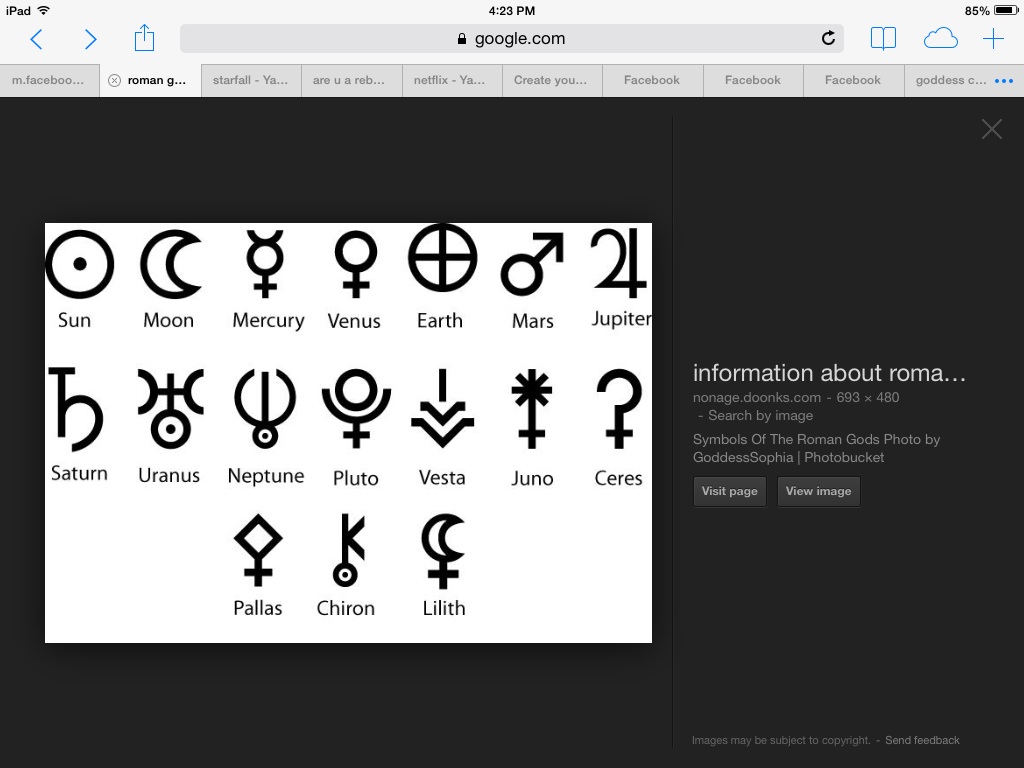The width and height of the screenshot is (1024, 768).
Task: Tap the Pluto symbol
Action: point(356,409)
